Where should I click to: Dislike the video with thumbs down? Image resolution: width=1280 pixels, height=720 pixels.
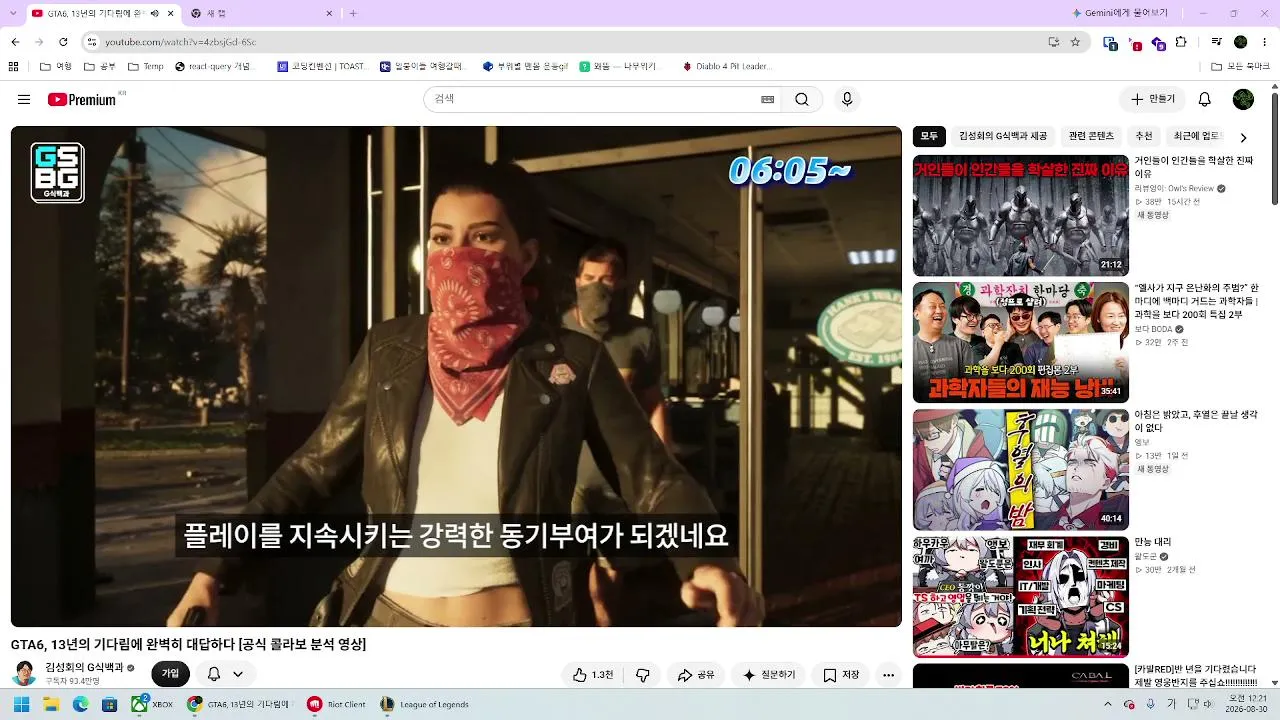[x=643, y=675]
